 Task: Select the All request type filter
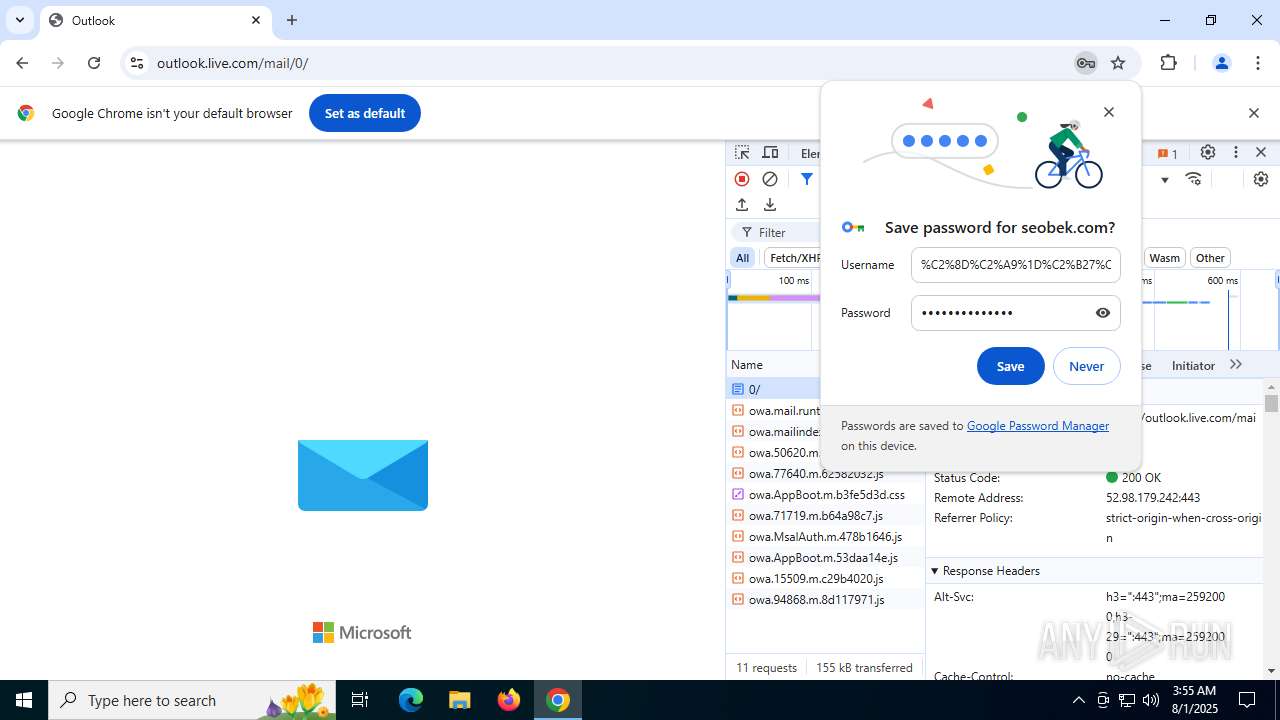[742, 258]
